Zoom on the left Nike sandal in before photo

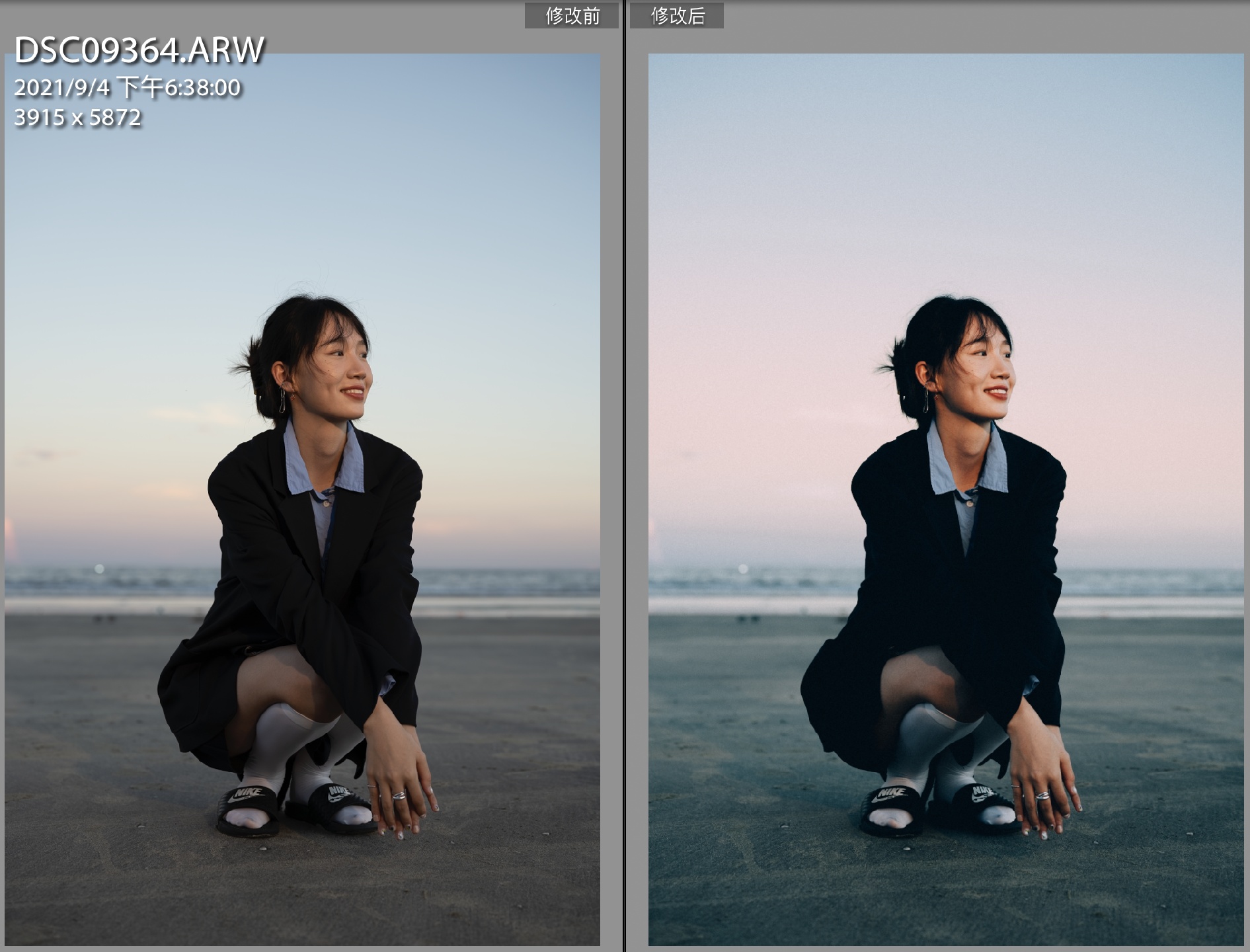pyautogui.click(x=248, y=808)
